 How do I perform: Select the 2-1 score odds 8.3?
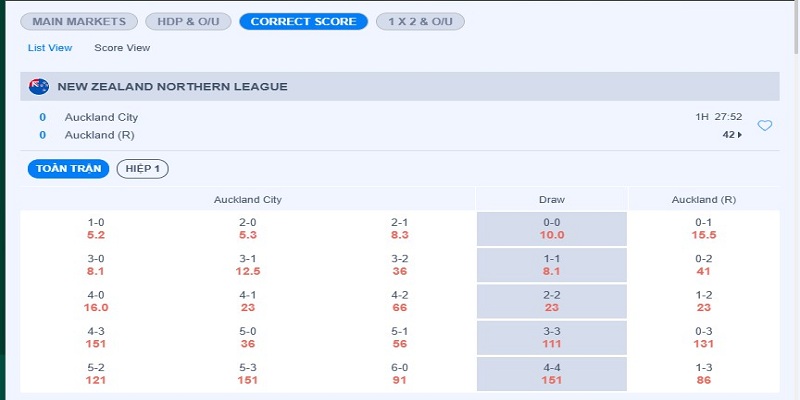tap(400, 229)
